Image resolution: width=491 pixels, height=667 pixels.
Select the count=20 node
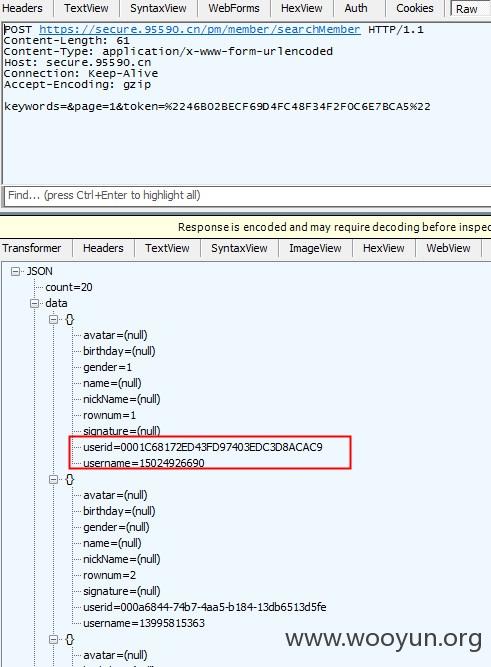tap(69, 288)
